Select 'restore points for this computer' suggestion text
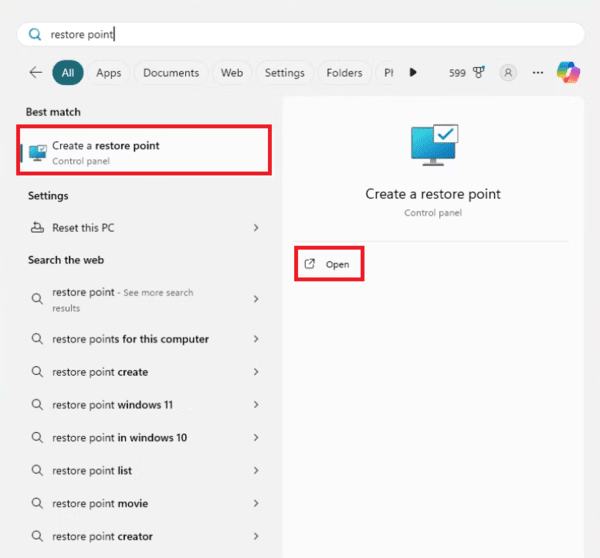600x558 pixels. coord(130,339)
